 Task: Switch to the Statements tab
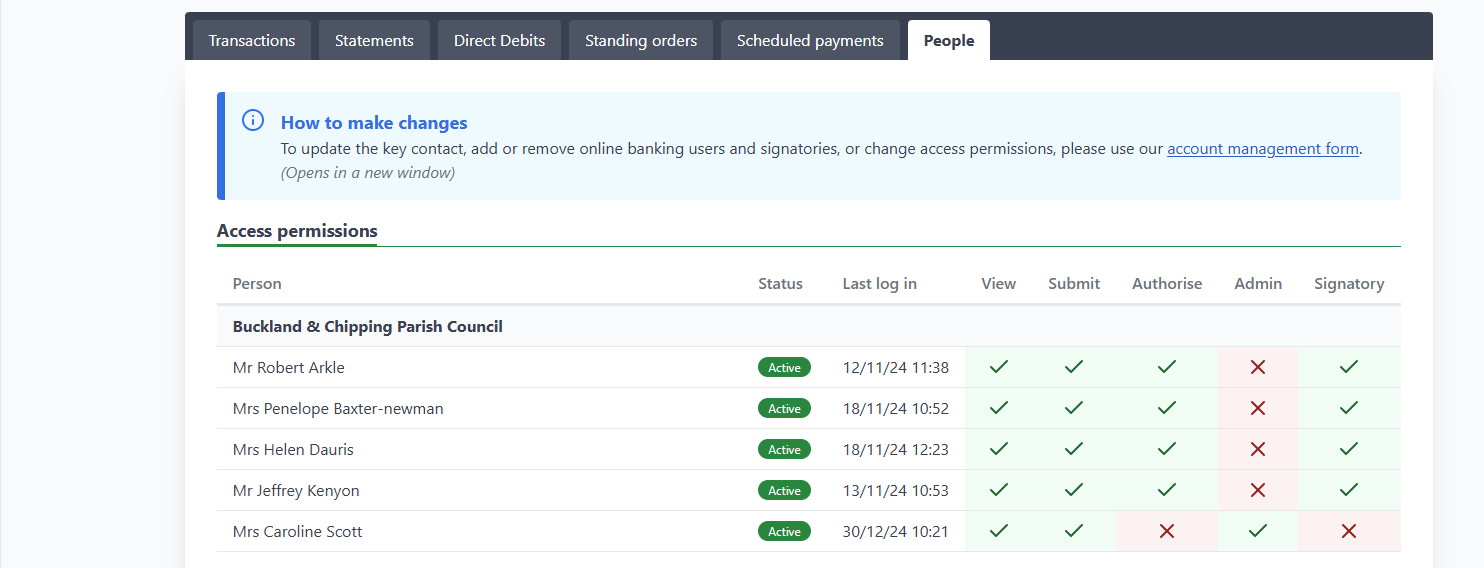(x=374, y=41)
